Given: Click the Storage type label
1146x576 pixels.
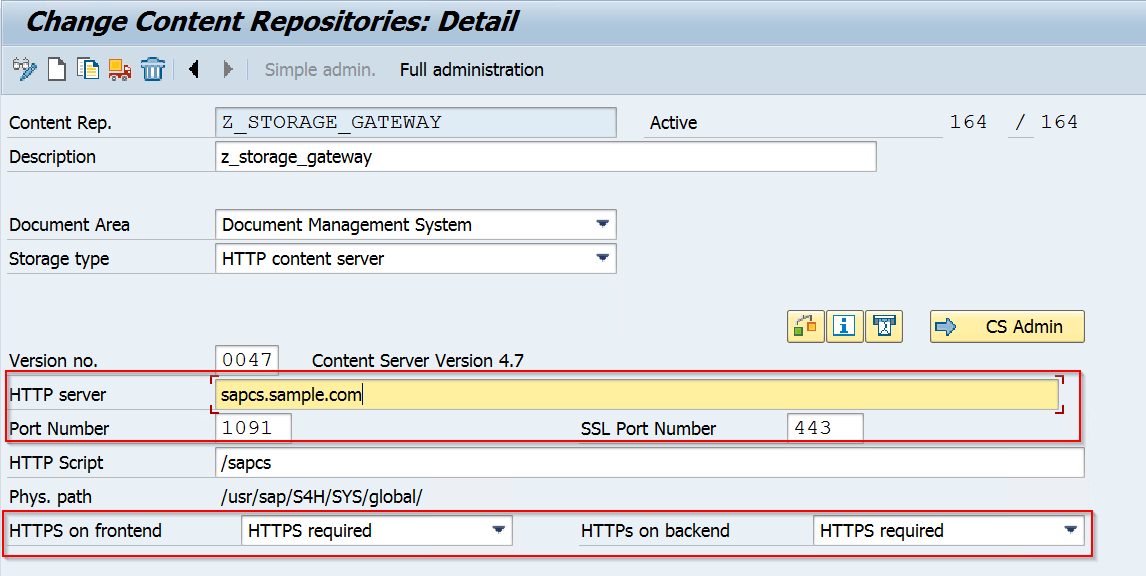Looking at the screenshot, I should tap(59, 259).
